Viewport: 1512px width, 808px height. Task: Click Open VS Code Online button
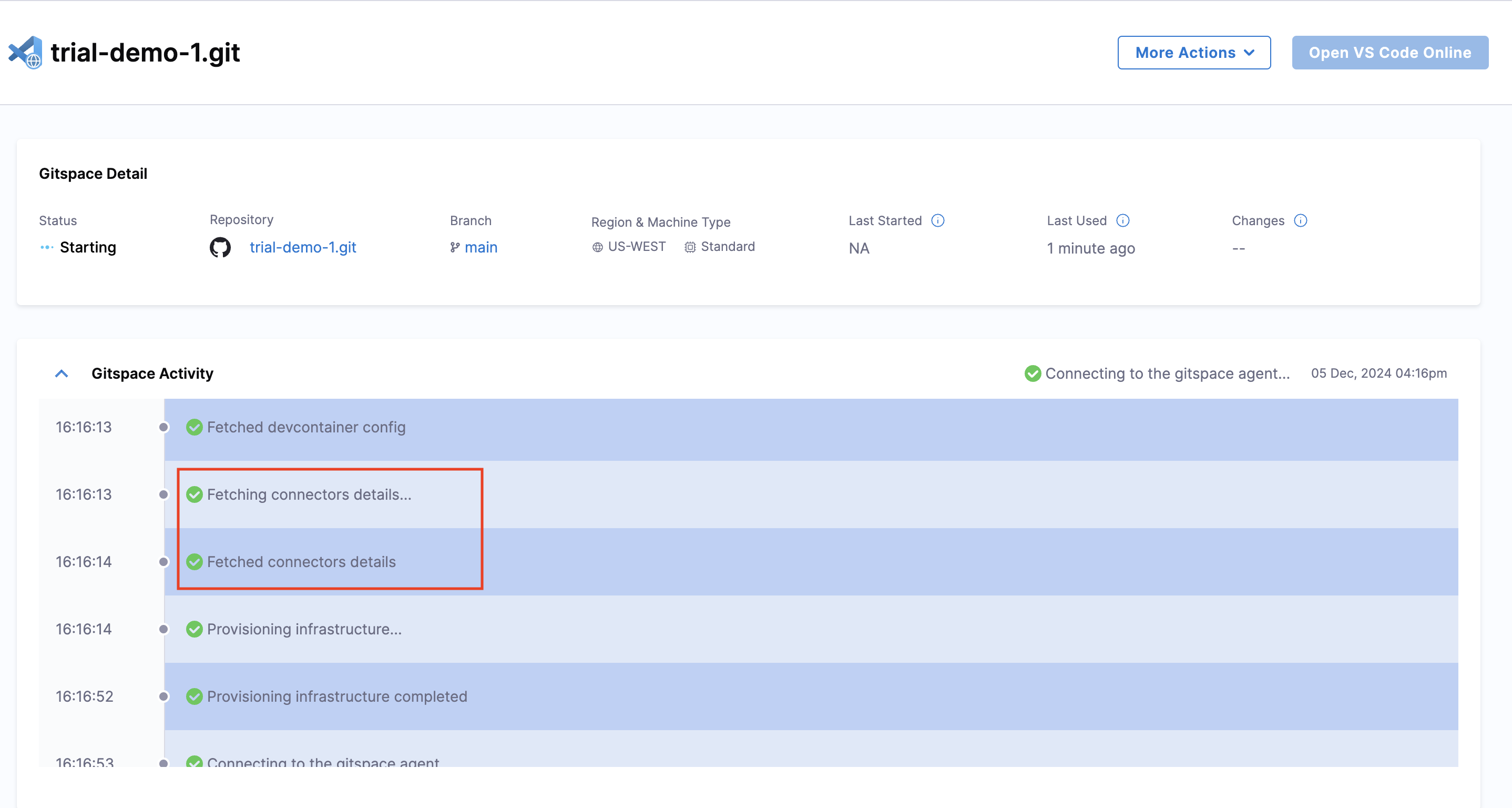1390,52
